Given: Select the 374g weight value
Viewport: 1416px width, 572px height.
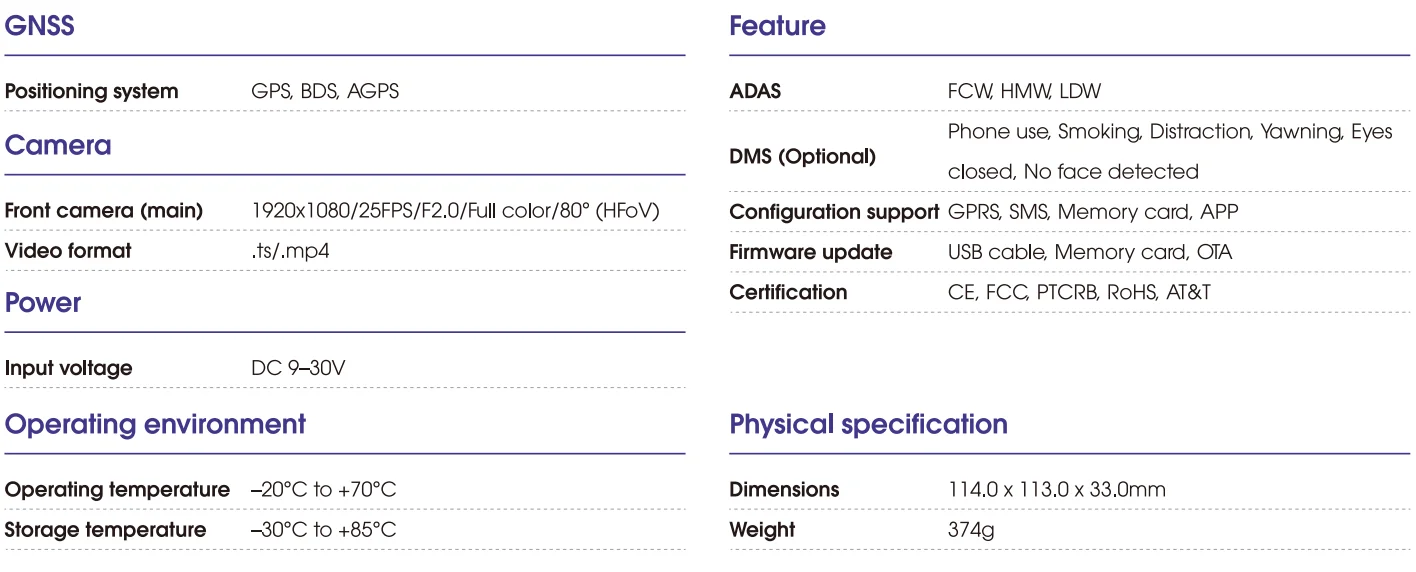Looking at the screenshot, I should (970, 530).
